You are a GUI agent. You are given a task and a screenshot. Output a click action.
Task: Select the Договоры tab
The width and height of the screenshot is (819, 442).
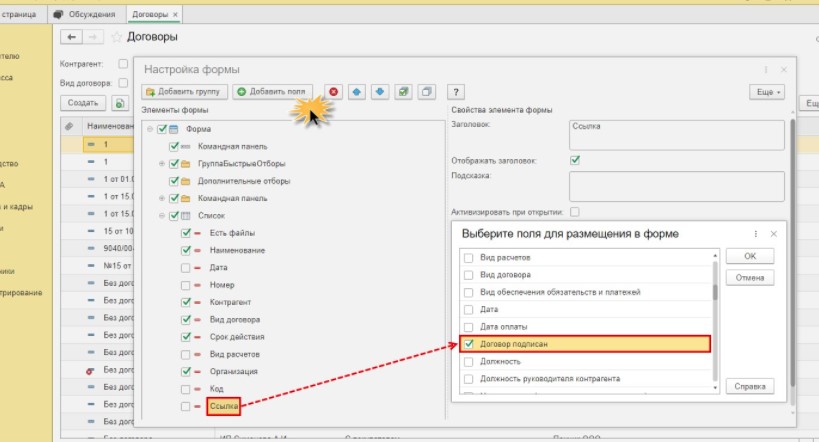tap(150, 14)
